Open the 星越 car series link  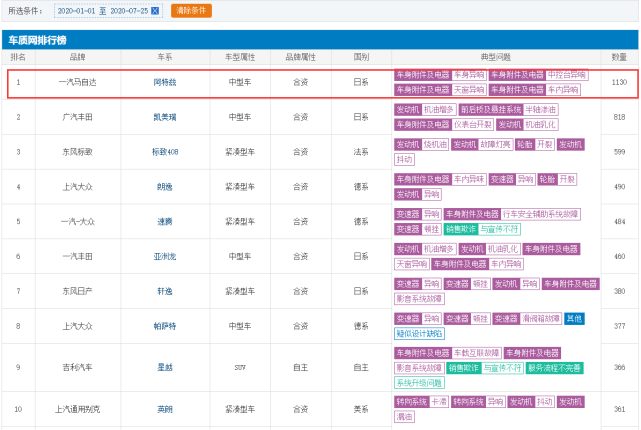click(x=165, y=367)
